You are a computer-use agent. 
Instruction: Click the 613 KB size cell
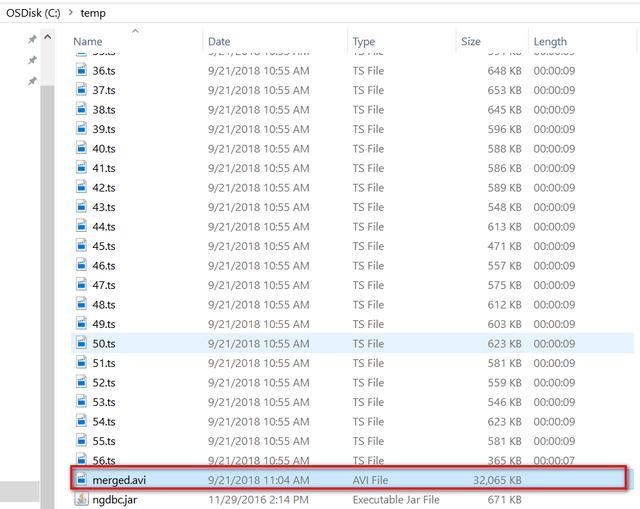point(504,227)
